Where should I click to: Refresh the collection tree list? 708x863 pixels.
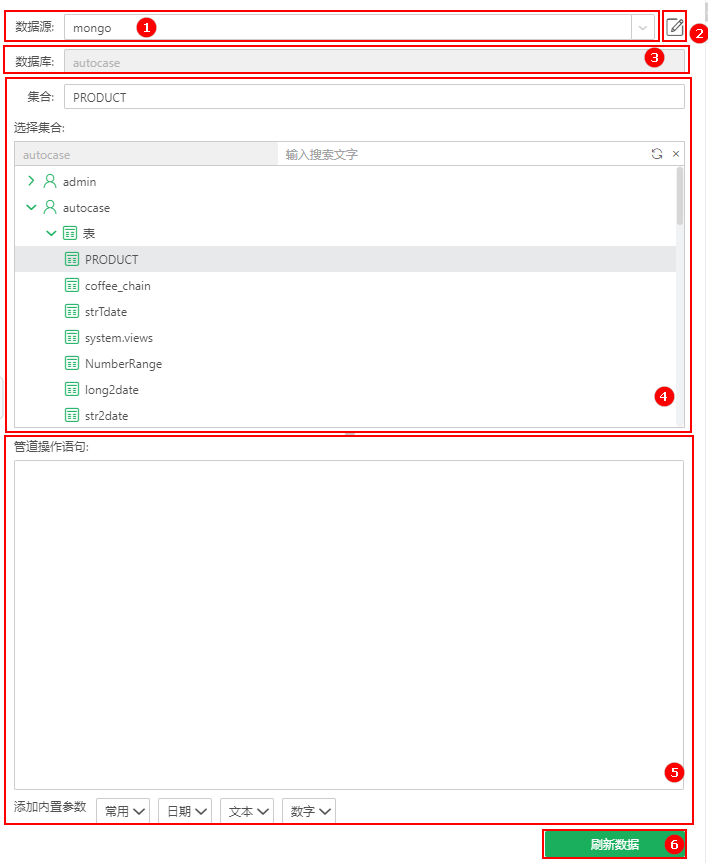click(x=657, y=154)
